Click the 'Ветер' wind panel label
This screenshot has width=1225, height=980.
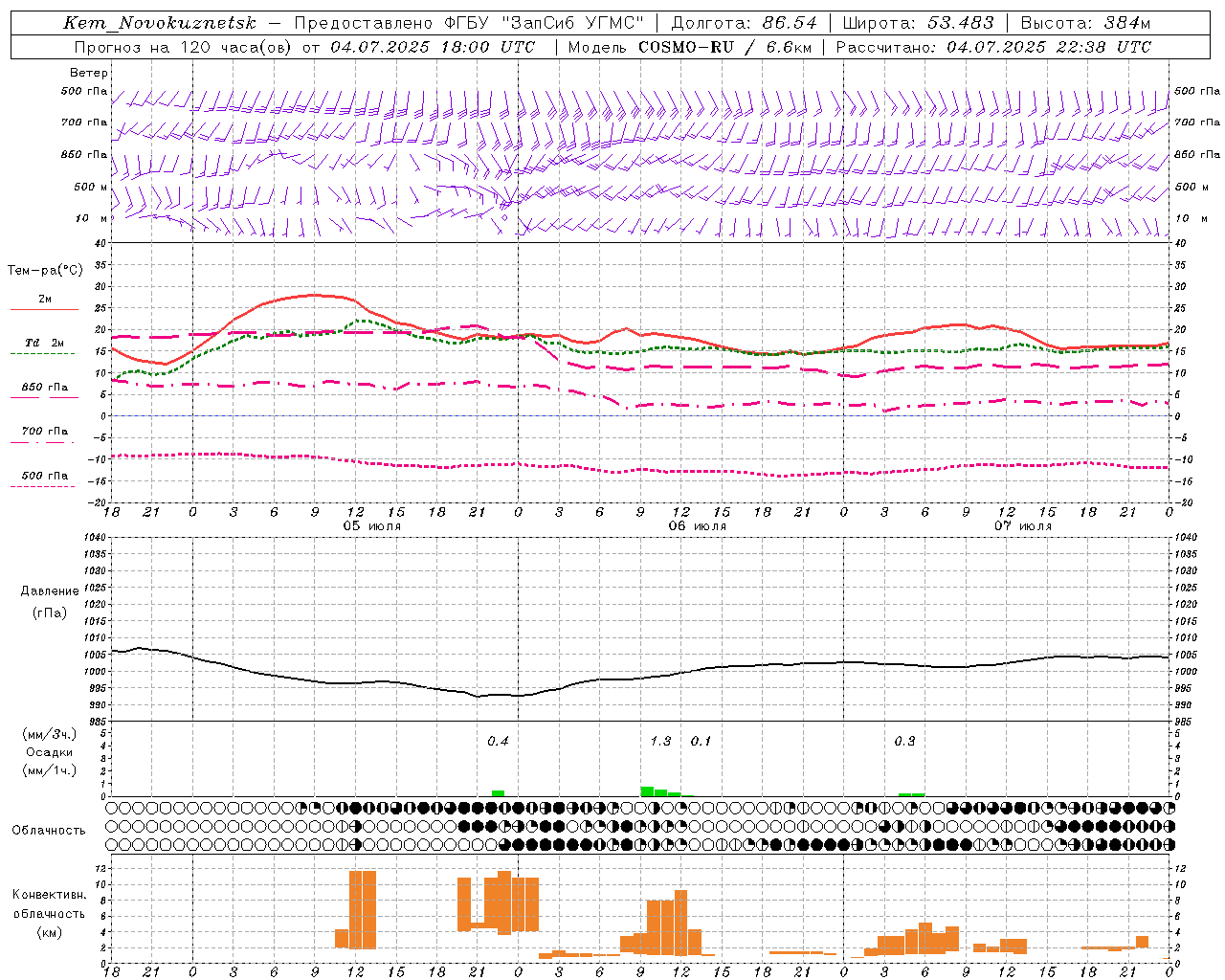pyautogui.click(x=89, y=73)
